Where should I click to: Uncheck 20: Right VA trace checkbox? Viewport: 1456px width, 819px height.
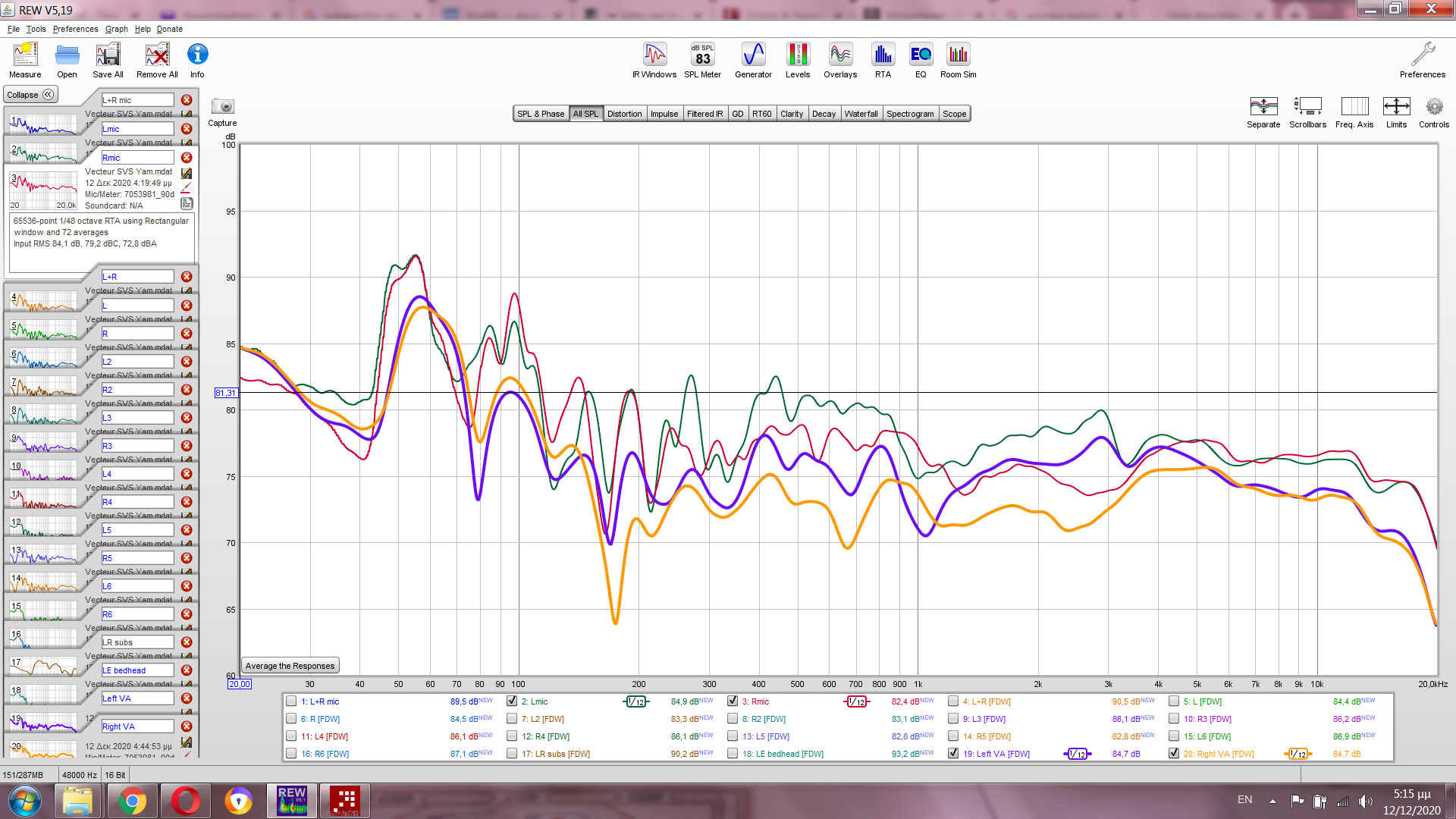[1174, 754]
